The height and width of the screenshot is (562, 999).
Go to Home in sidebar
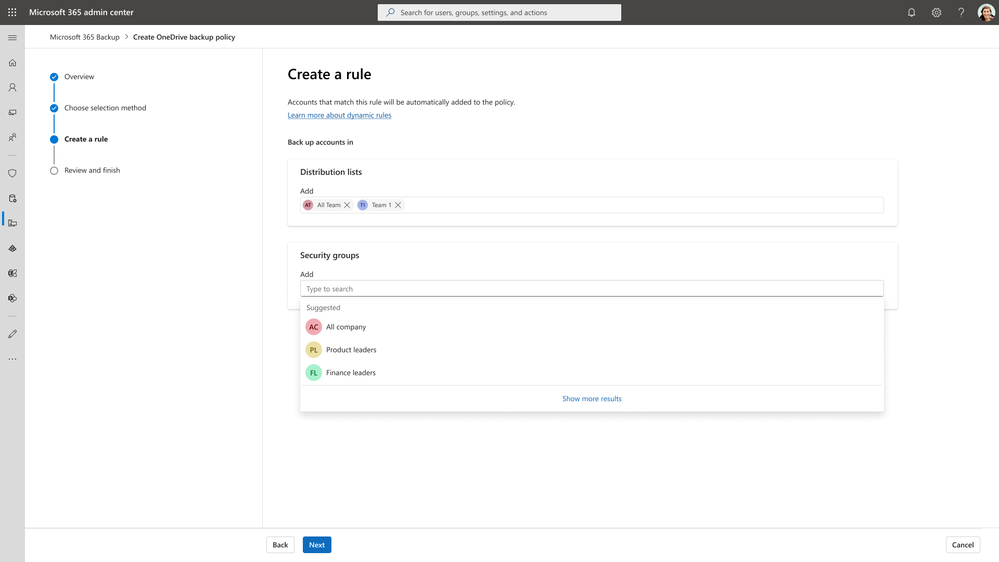(12, 62)
